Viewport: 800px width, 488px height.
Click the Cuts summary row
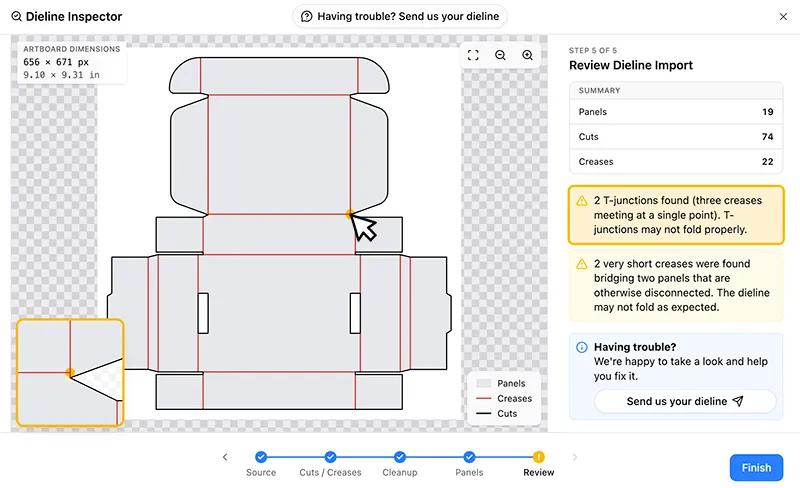point(676,137)
